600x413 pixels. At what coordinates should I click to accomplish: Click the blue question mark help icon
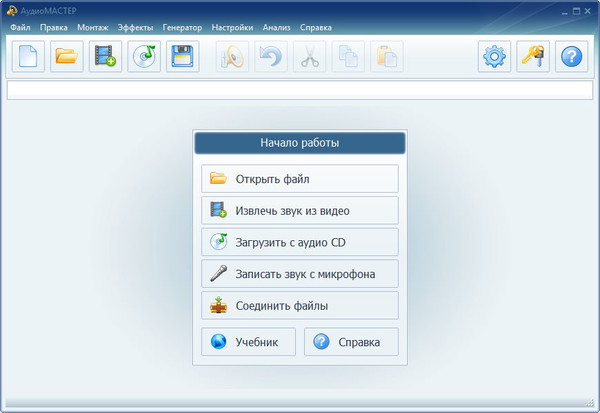572,57
